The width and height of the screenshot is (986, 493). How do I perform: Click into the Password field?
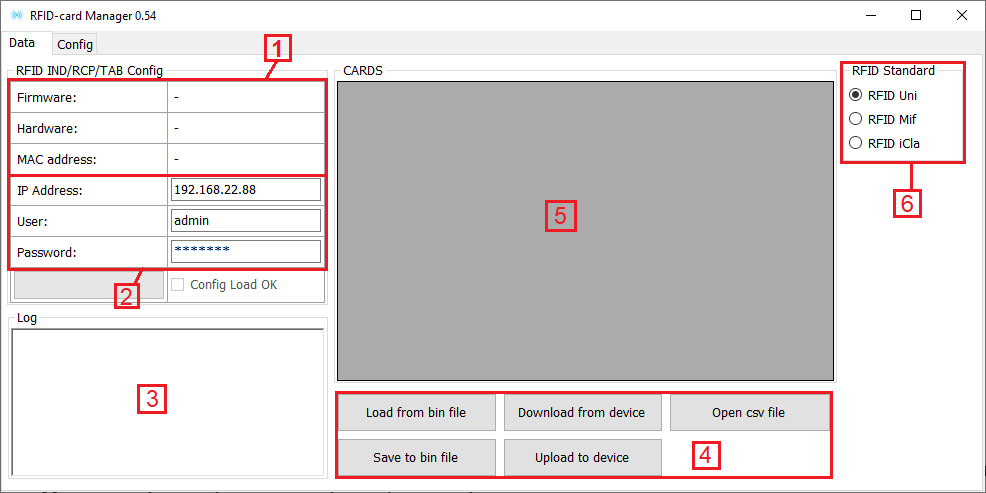[x=245, y=252]
